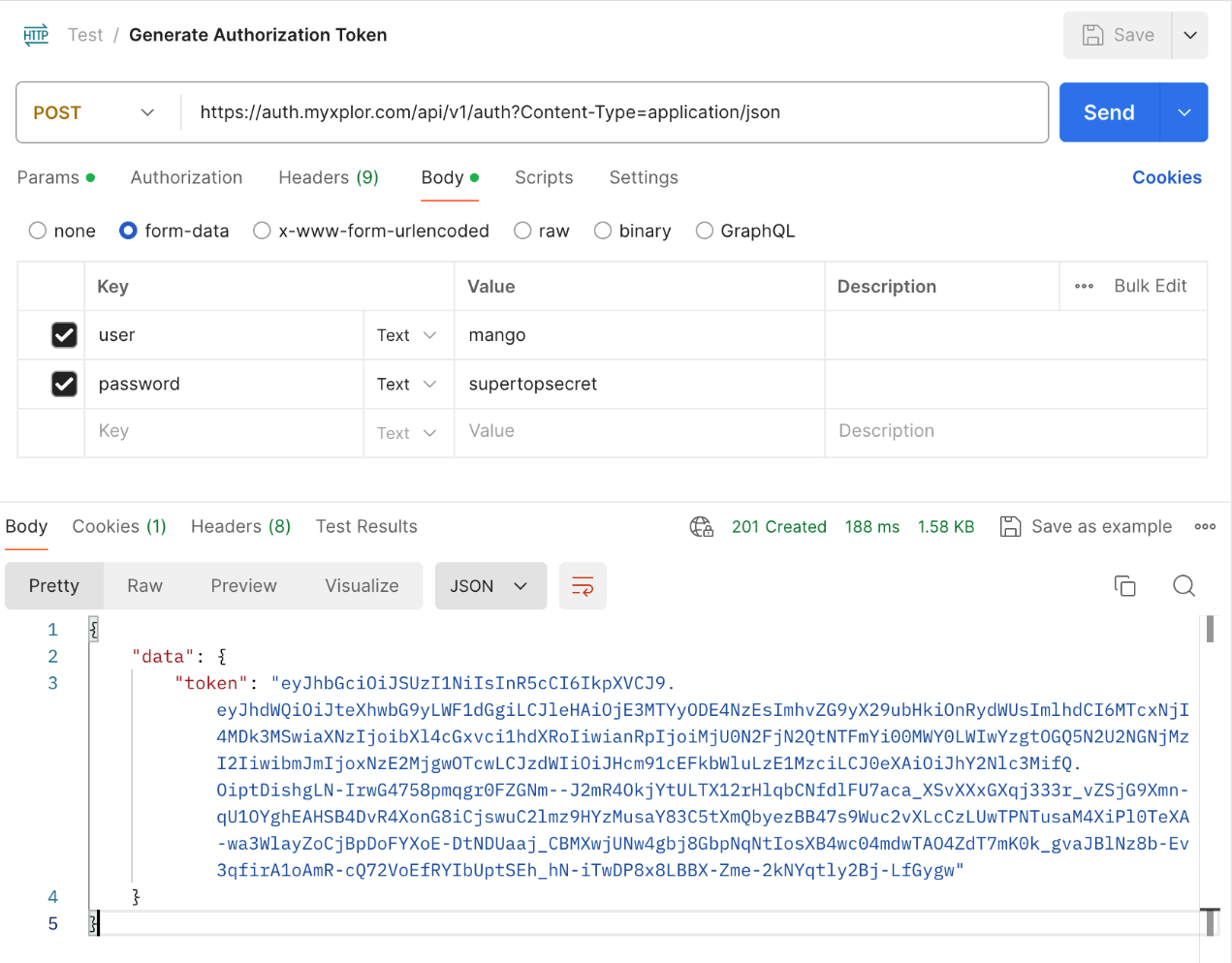Click the HTTP request type icon top left

pyautogui.click(x=36, y=34)
